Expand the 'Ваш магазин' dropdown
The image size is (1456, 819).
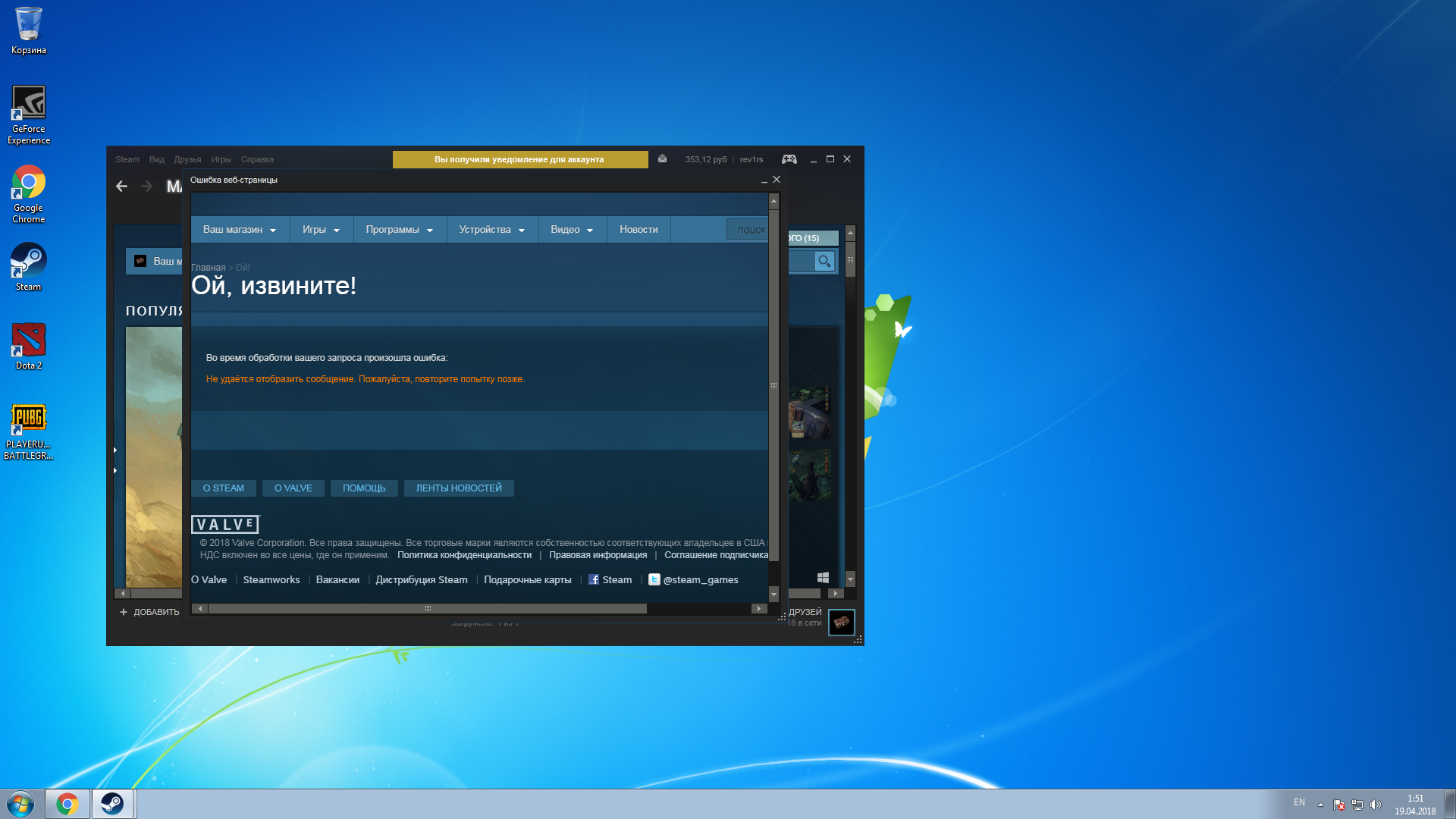click(240, 230)
